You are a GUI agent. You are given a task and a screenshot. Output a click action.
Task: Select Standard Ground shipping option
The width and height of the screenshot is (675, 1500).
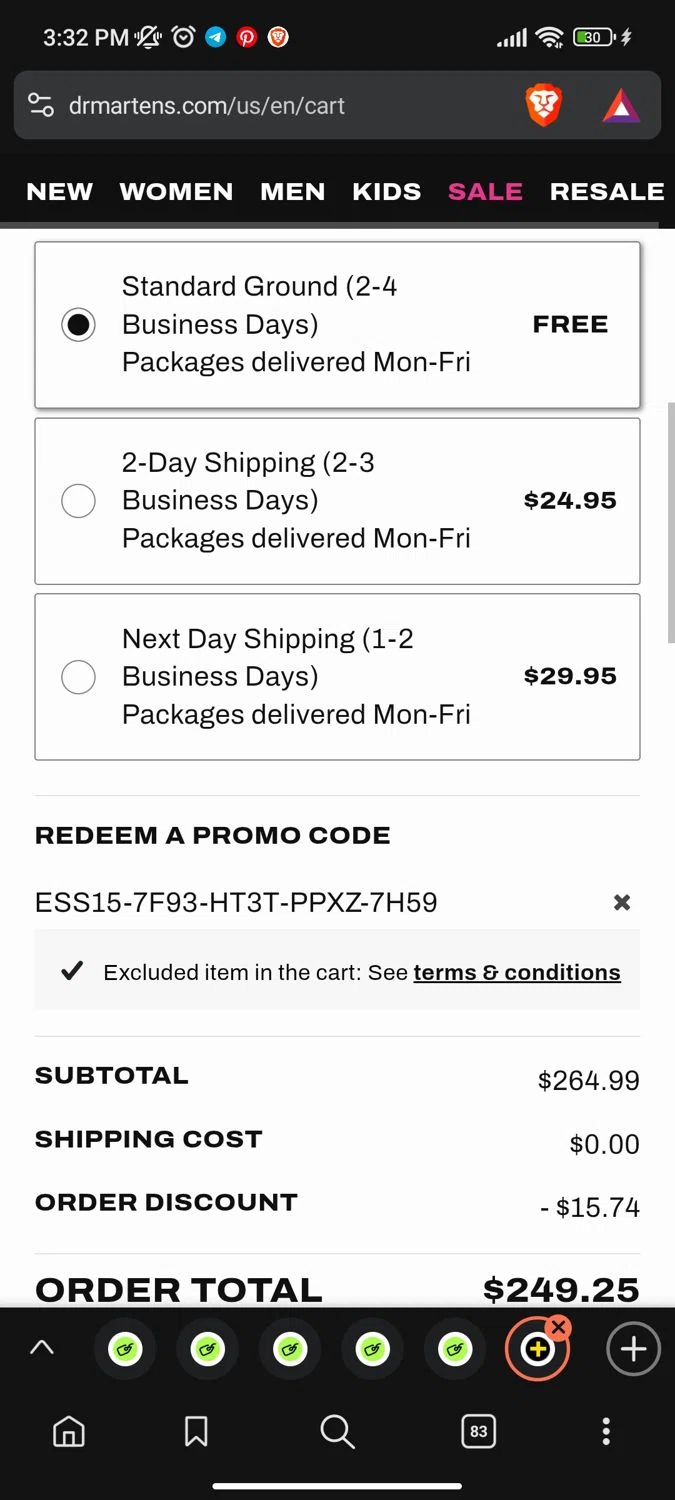point(78,325)
